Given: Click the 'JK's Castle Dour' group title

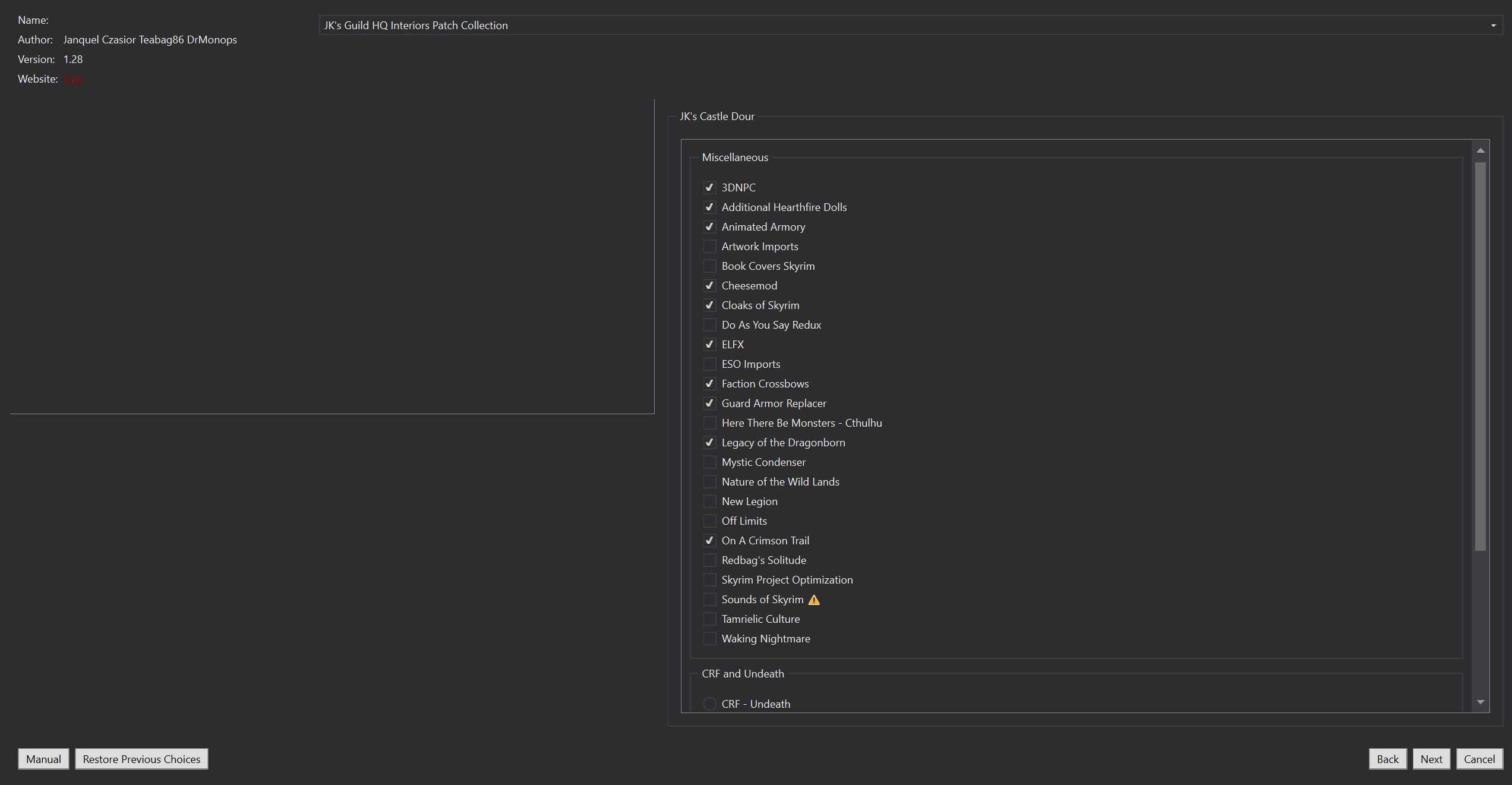Looking at the screenshot, I should click(x=717, y=116).
